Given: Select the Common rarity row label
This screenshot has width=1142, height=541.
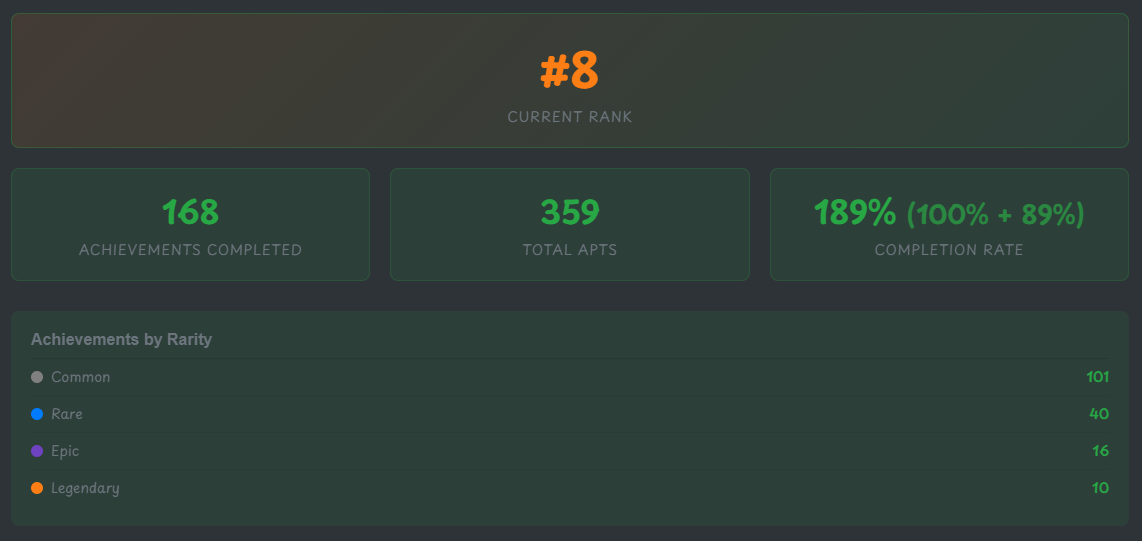Looking at the screenshot, I should pyautogui.click(x=81, y=377).
